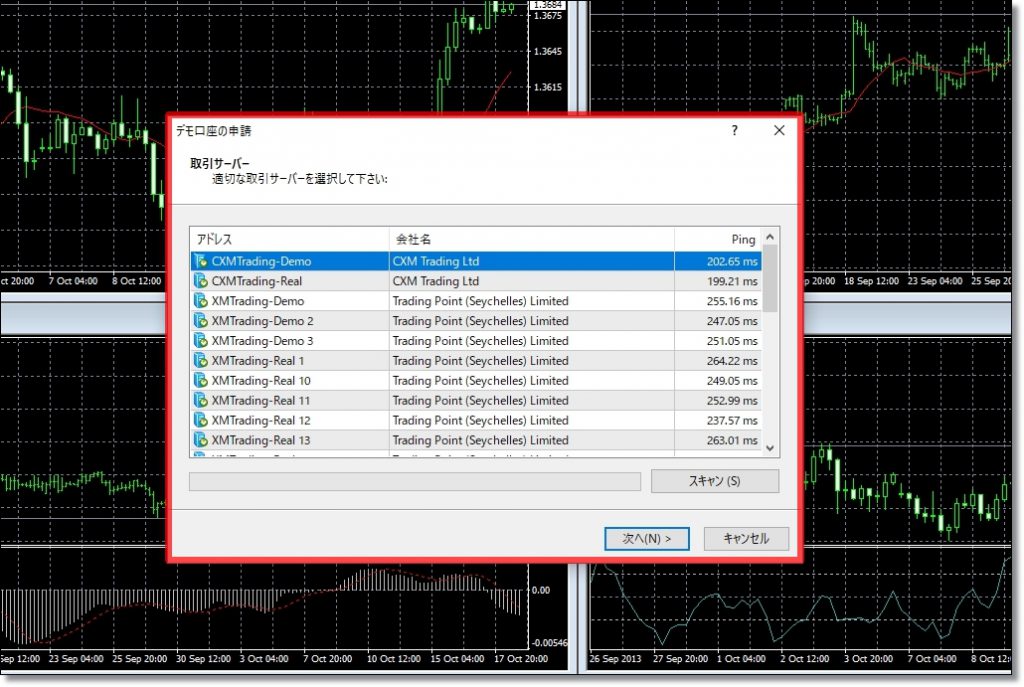Click the 199.21 ms ping value
The width and height of the screenshot is (1024, 687).
pyautogui.click(x=732, y=281)
